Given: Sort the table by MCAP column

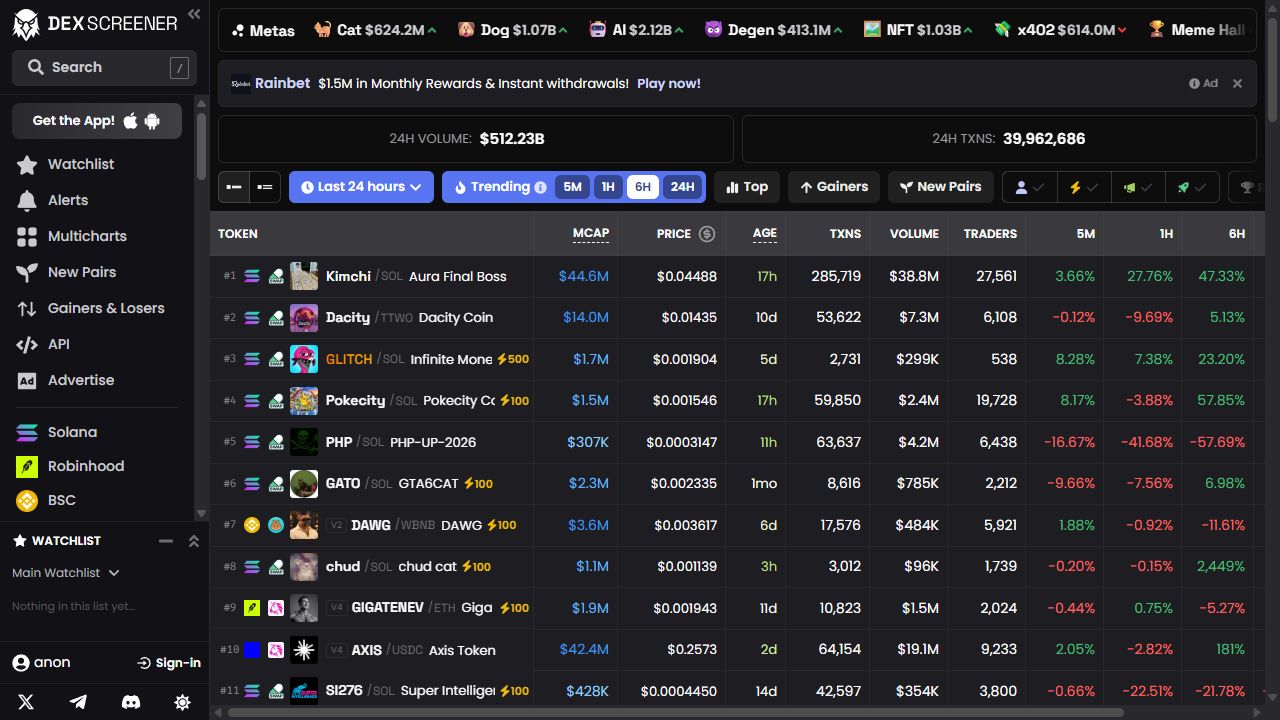Looking at the screenshot, I should (x=590, y=233).
